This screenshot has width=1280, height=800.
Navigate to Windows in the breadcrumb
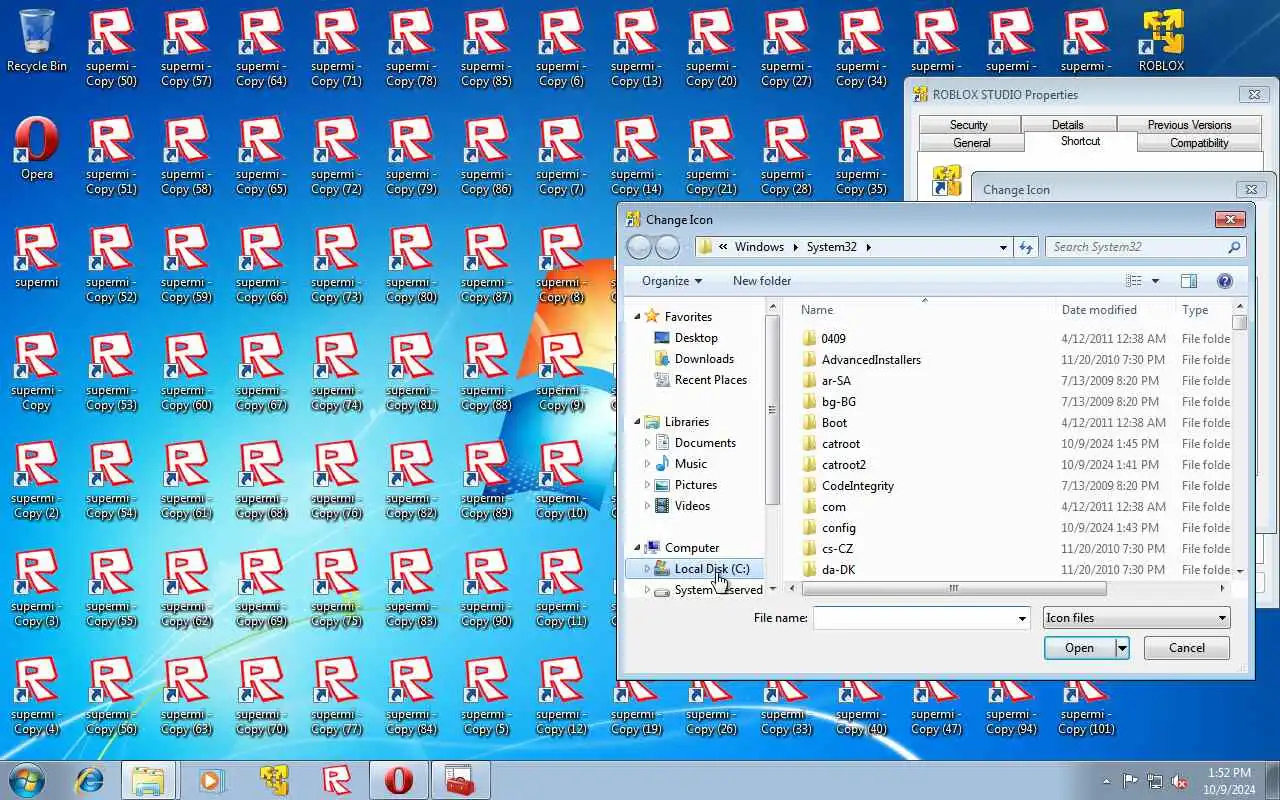pos(759,247)
